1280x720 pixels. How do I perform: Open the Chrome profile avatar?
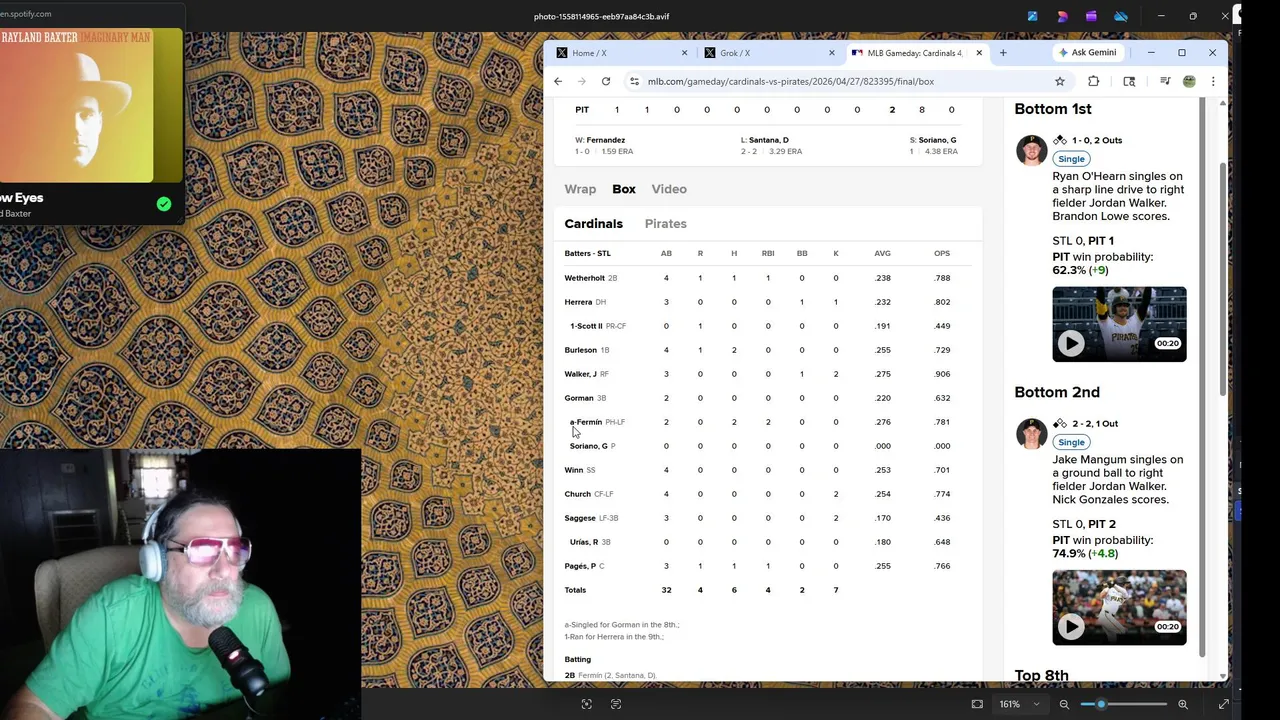pyautogui.click(x=1189, y=82)
